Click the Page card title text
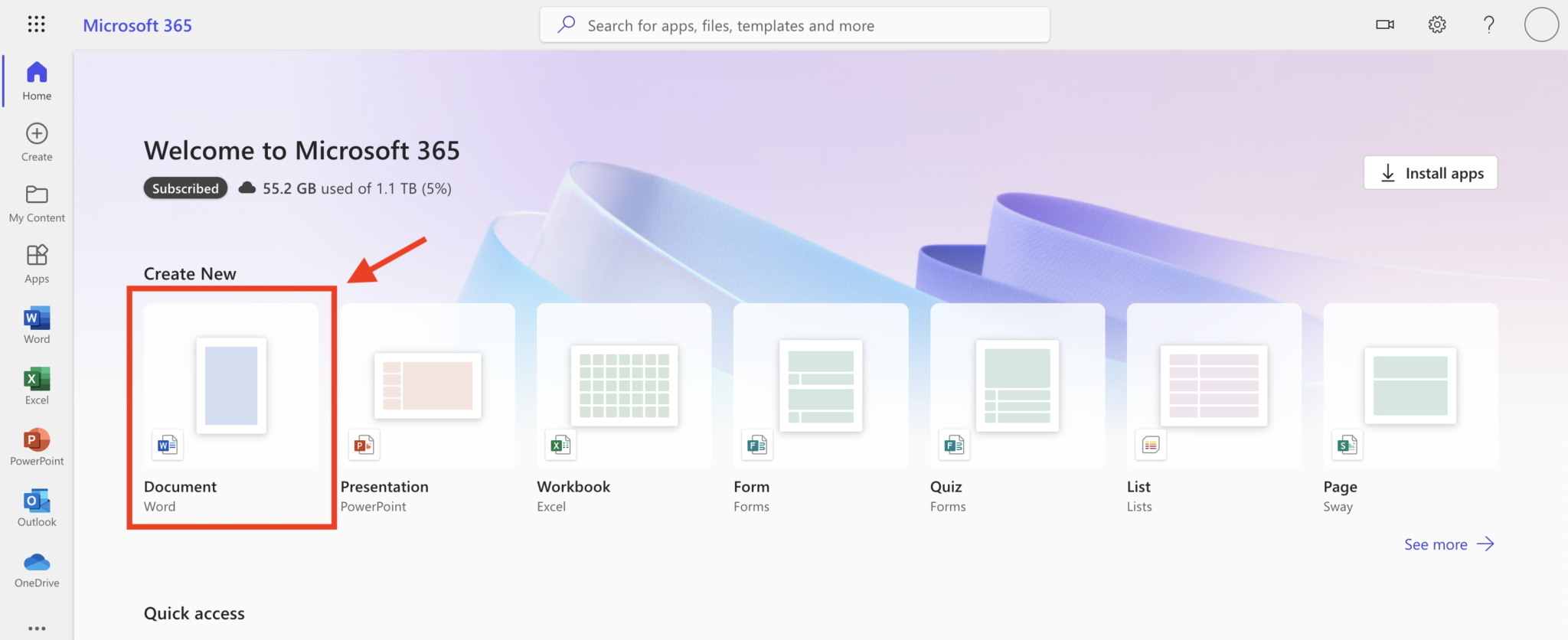1568x640 pixels. tap(1340, 487)
